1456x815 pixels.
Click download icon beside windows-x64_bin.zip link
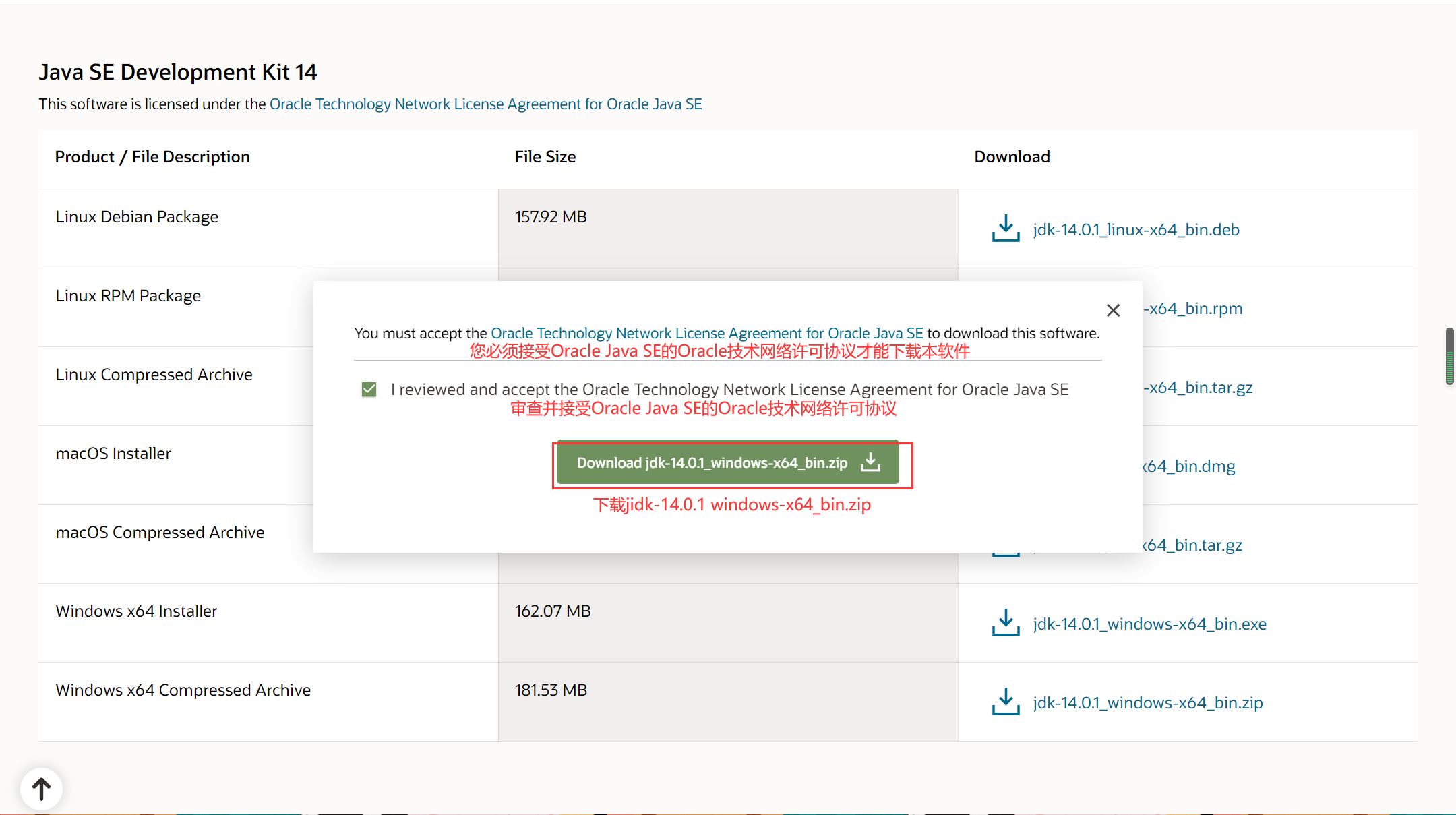pos(1005,702)
